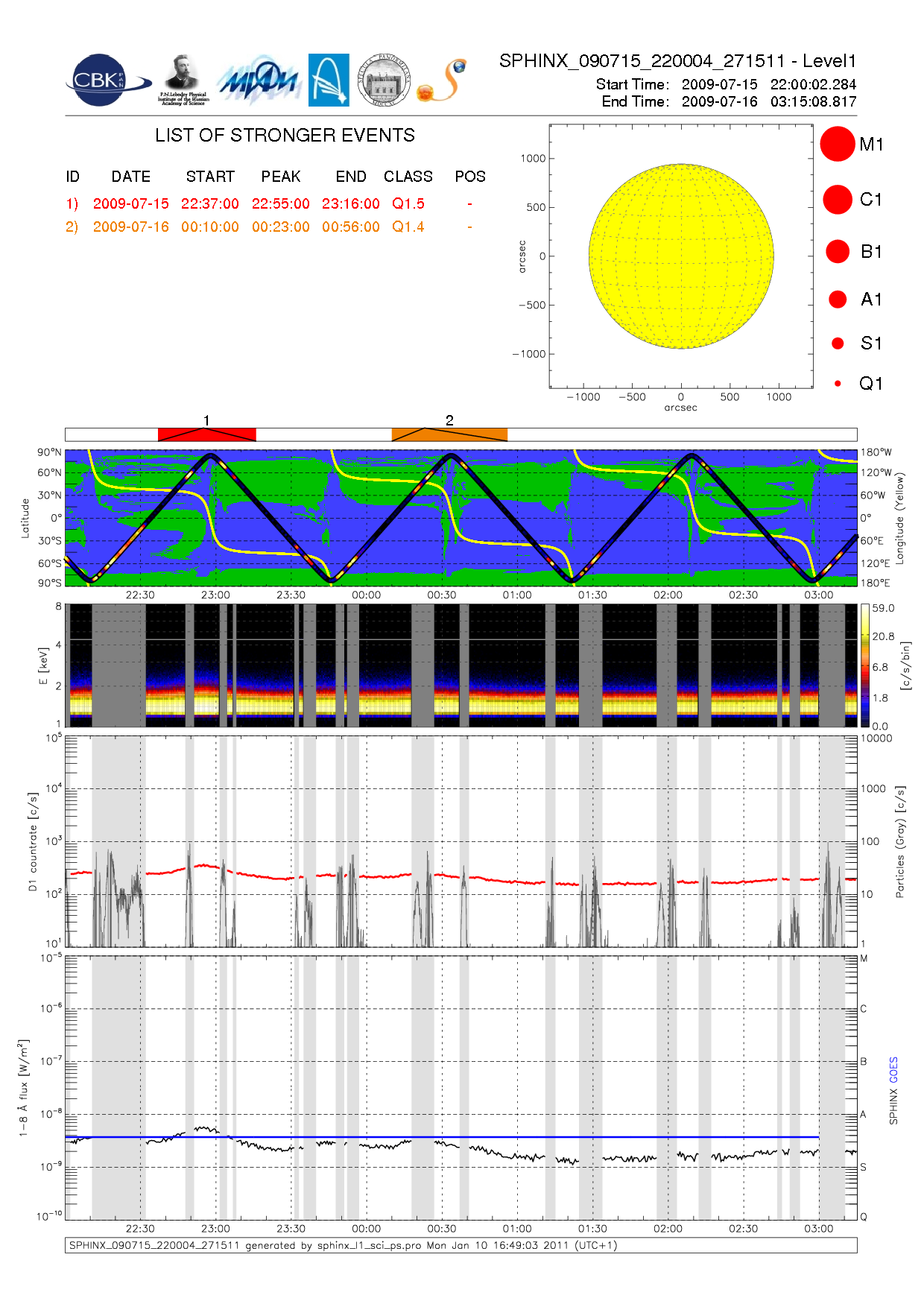
Task: Click the orange event 2 timeline bar
Action: [449, 434]
